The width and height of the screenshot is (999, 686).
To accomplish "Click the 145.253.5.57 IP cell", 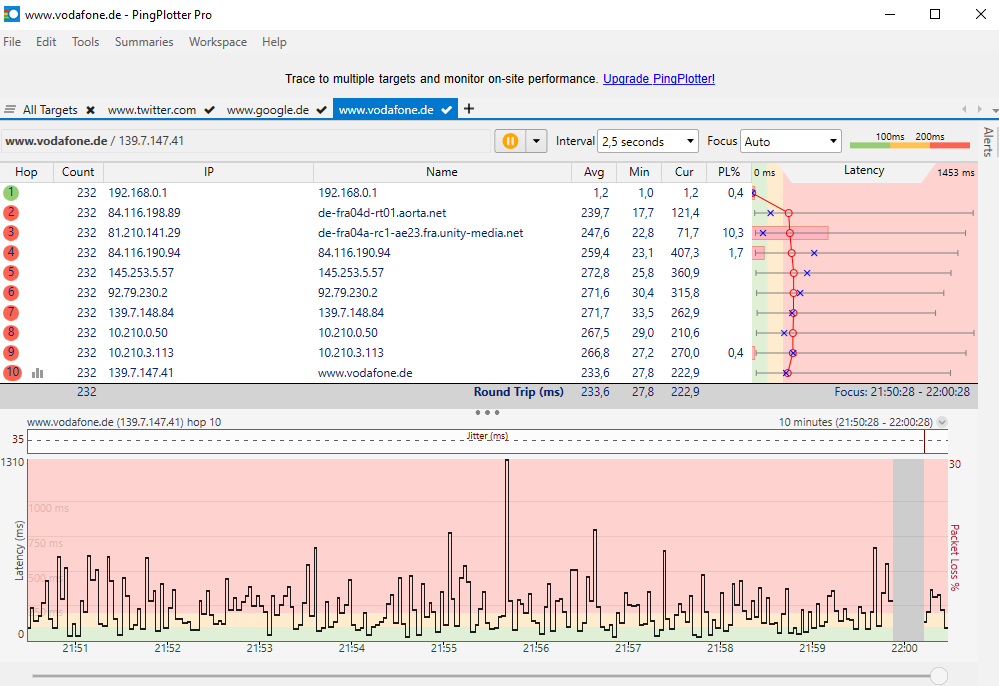I will (141, 273).
